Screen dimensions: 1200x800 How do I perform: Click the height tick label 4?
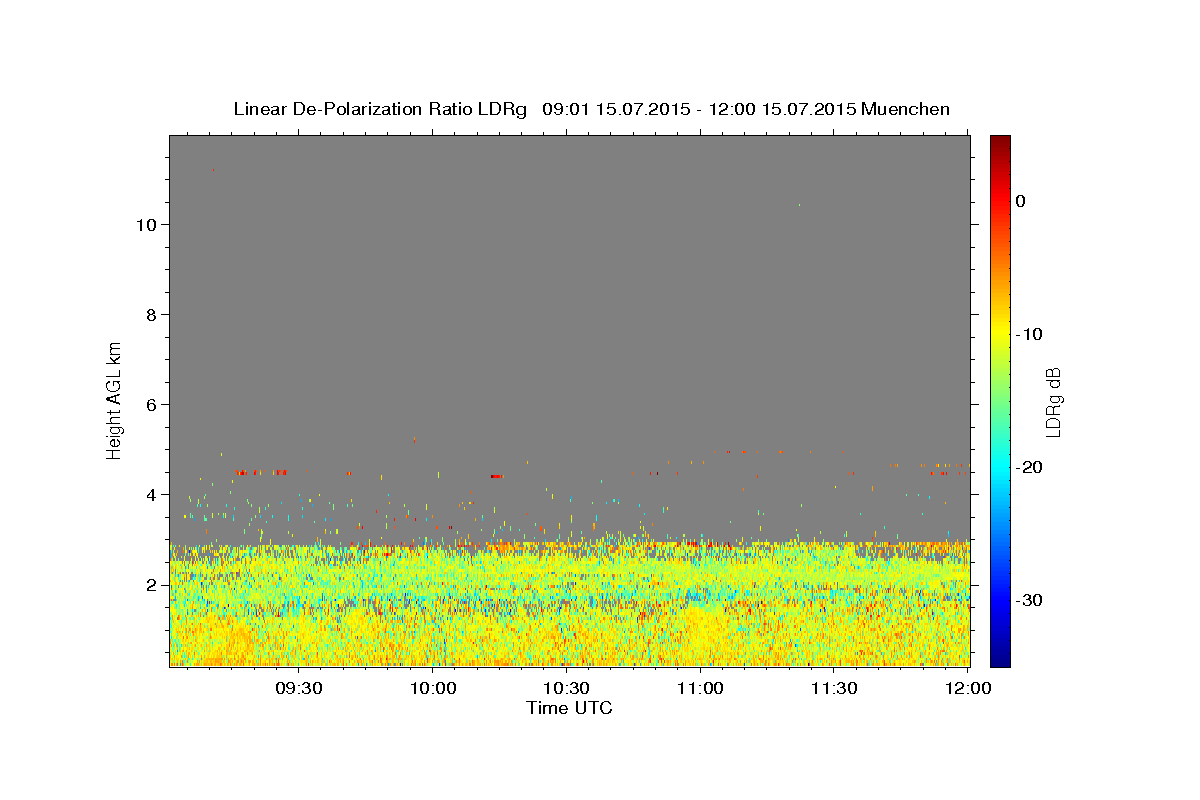151,494
